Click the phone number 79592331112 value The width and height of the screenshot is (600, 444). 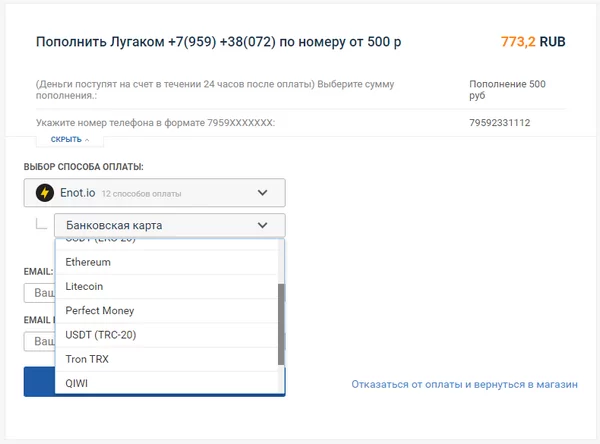click(500, 123)
